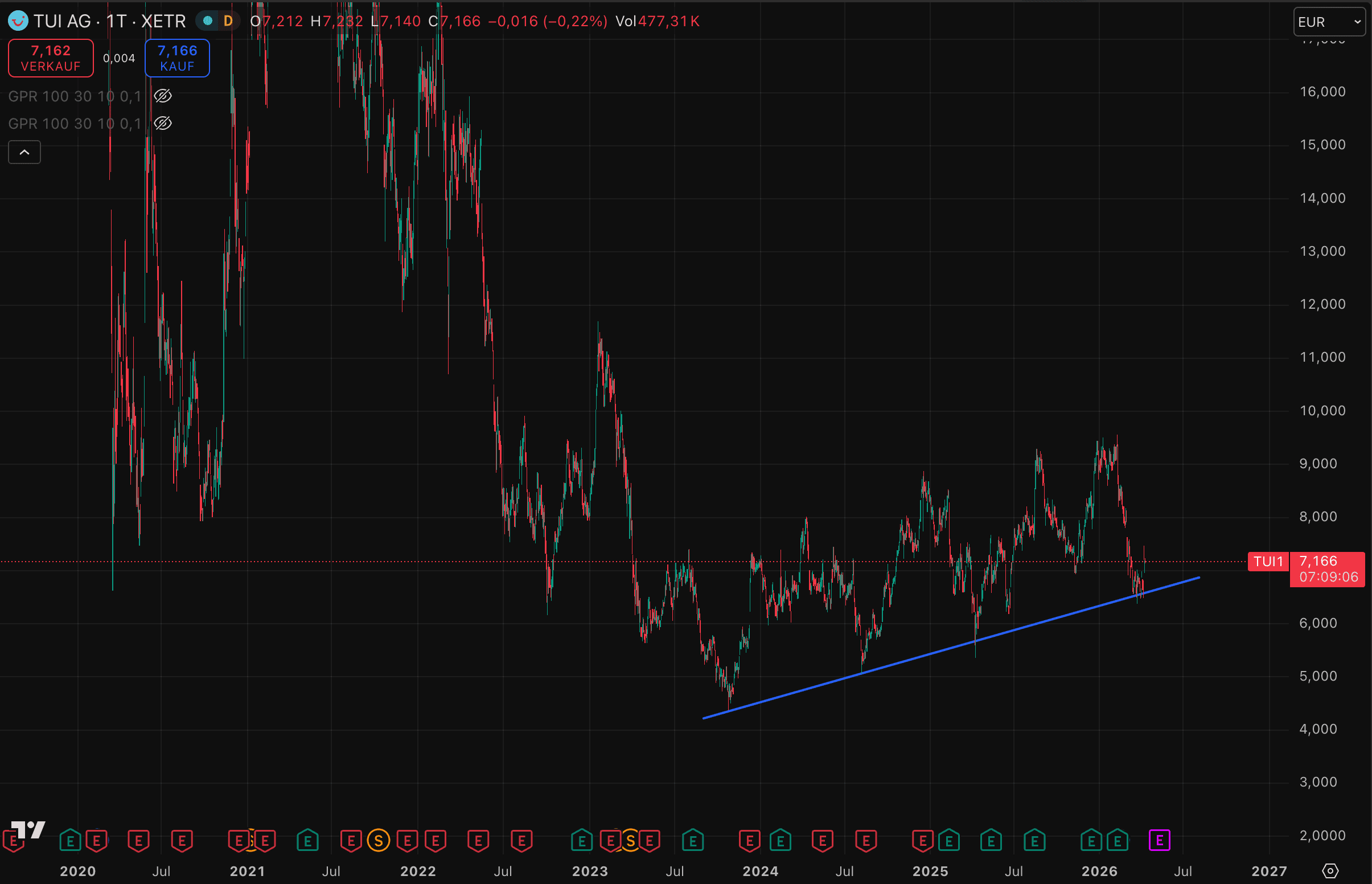
Task: Open chart settings gear icon
Action: tap(1329, 871)
